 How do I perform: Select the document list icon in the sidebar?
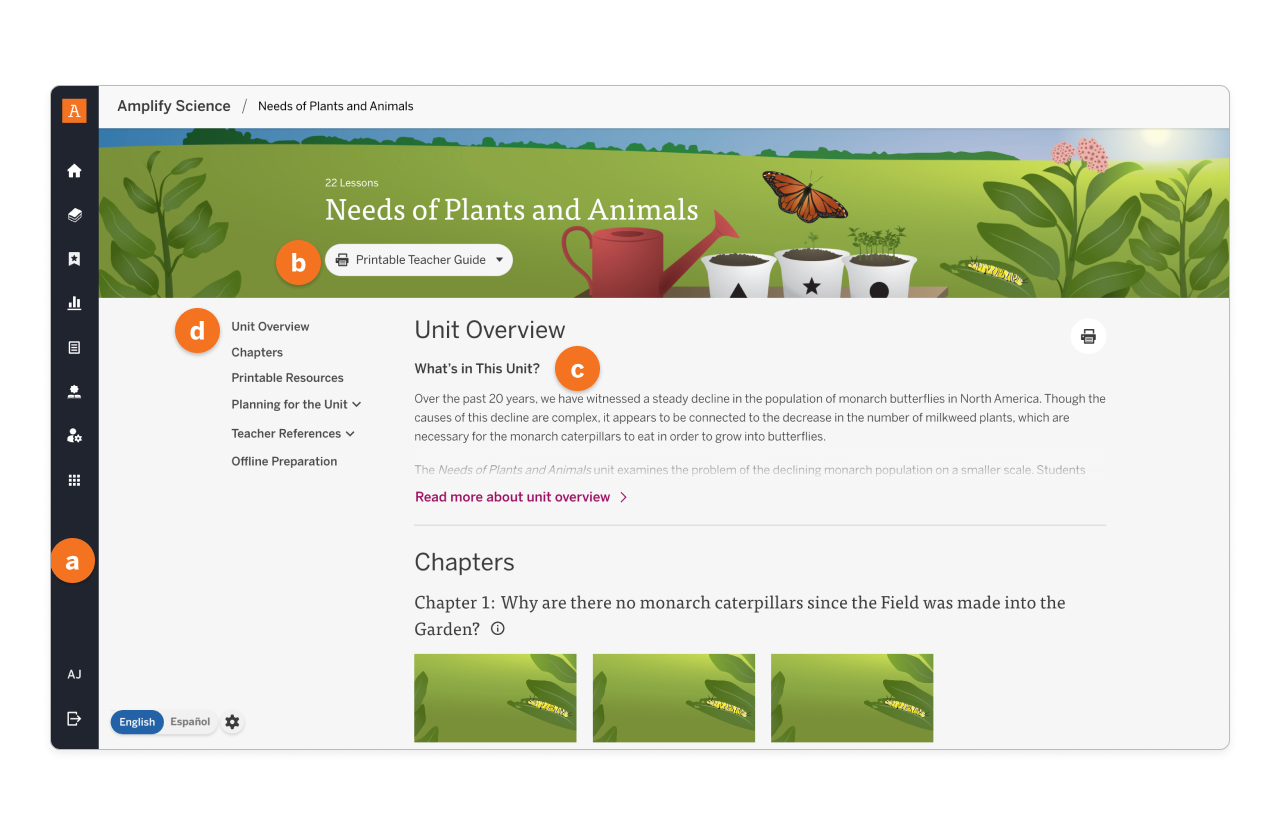(x=74, y=346)
